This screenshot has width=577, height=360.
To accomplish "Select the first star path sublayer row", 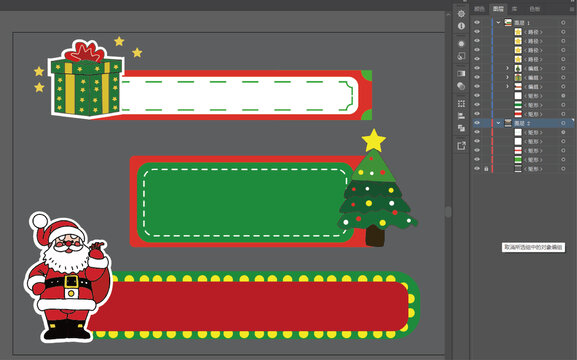I will tap(523, 32).
